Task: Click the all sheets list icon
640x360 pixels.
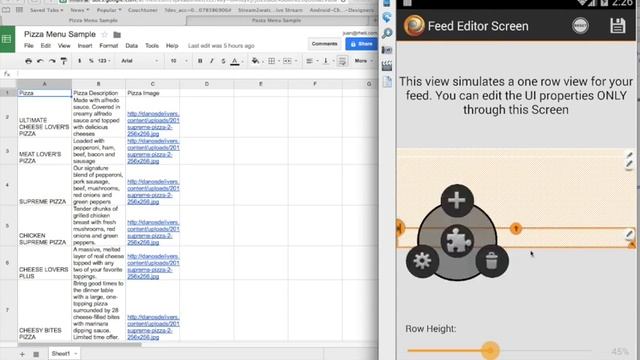Action: (x=36, y=354)
